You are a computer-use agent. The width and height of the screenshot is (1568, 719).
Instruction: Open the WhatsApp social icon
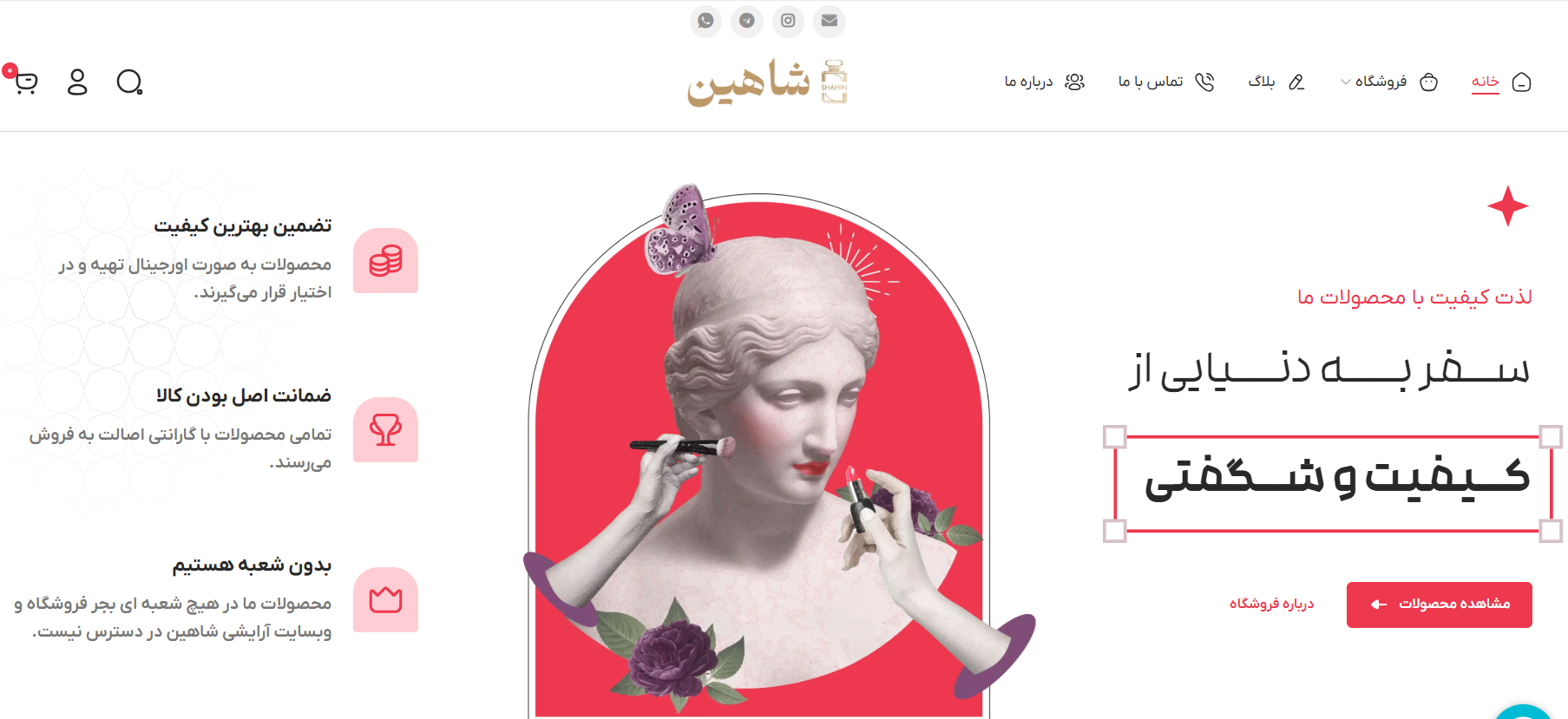point(705,21)
